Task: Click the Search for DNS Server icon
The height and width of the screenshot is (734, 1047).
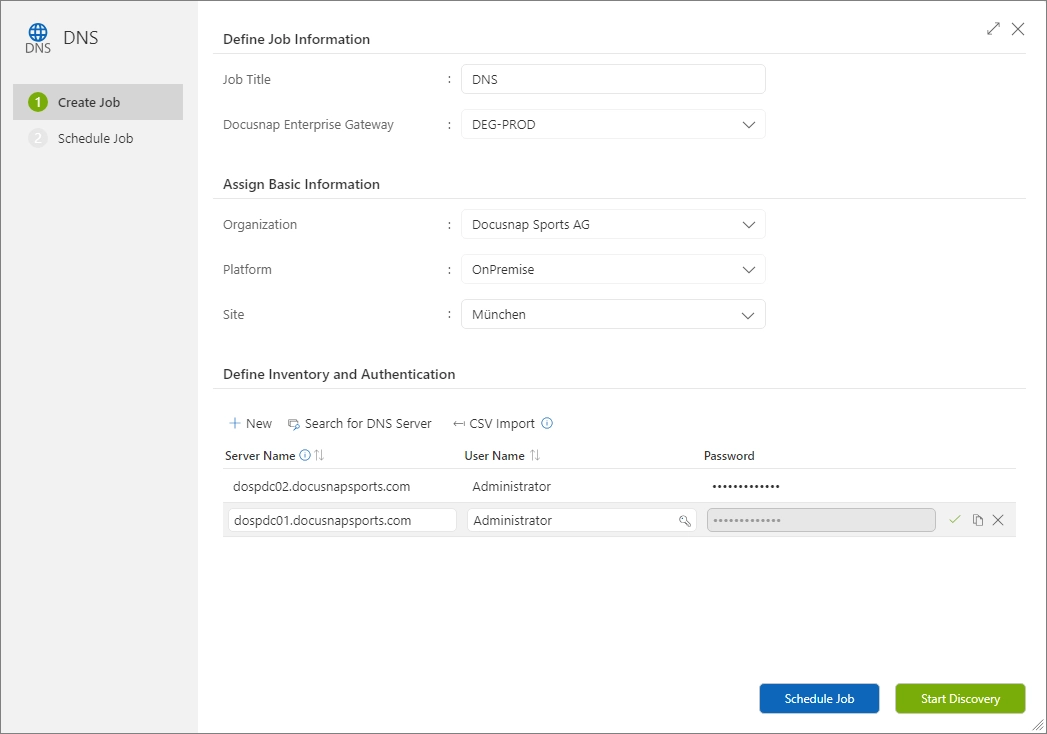Action: 293,423
